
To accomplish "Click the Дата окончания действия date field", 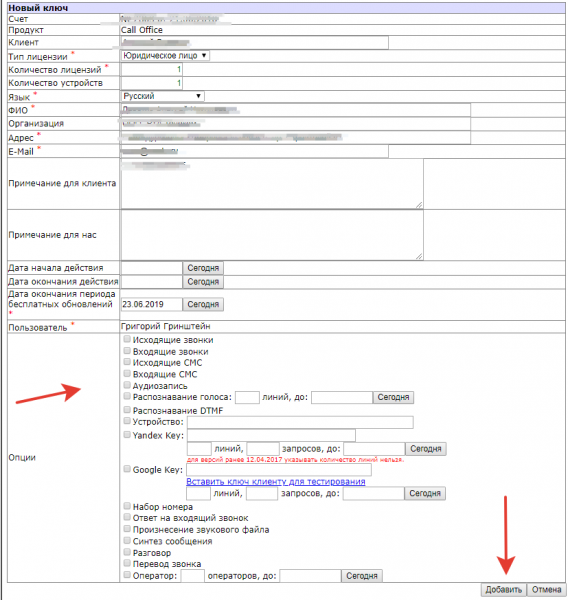I will (152, 282).
